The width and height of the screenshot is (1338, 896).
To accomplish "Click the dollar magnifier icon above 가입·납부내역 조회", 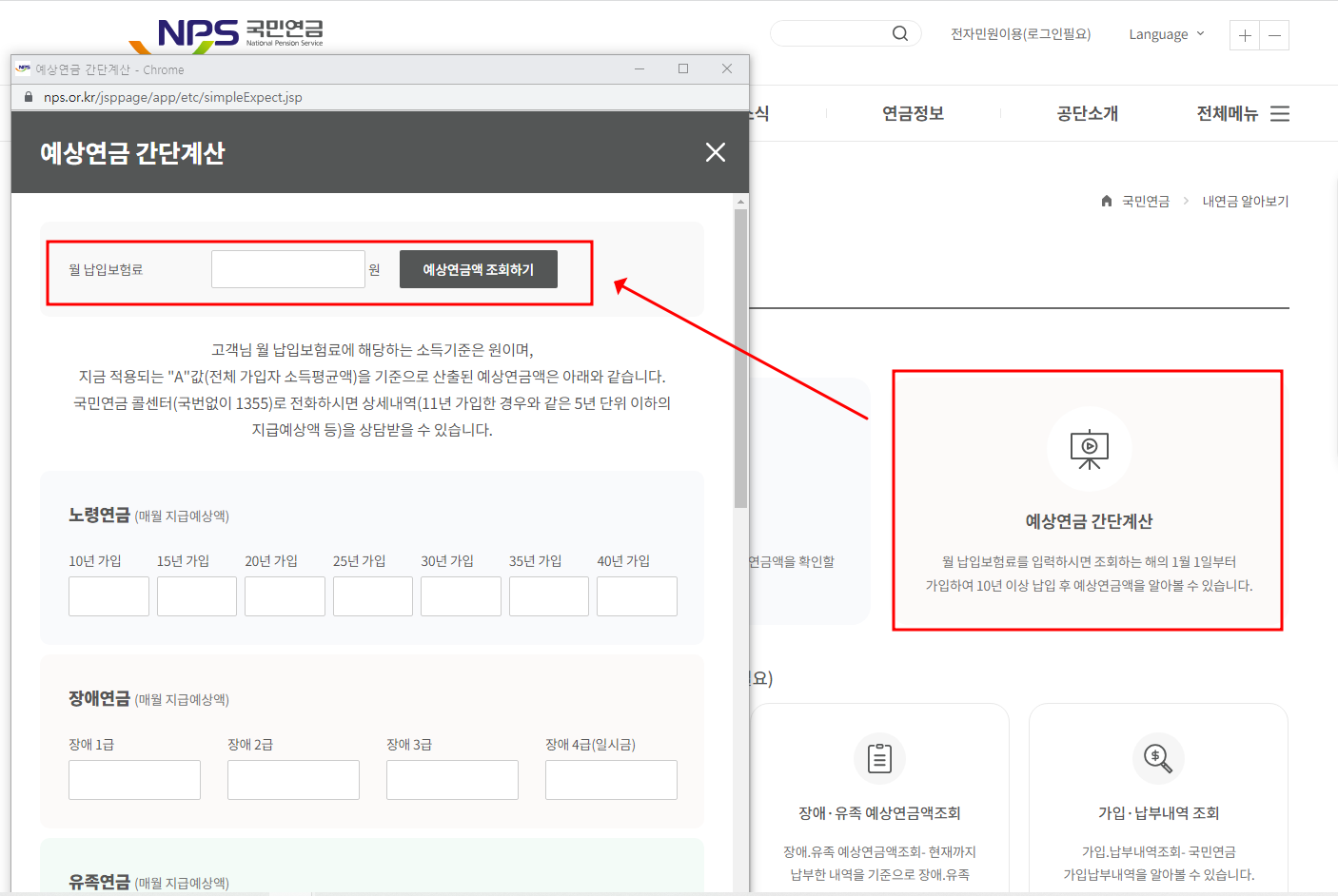I will click(x=1158, y=758).
